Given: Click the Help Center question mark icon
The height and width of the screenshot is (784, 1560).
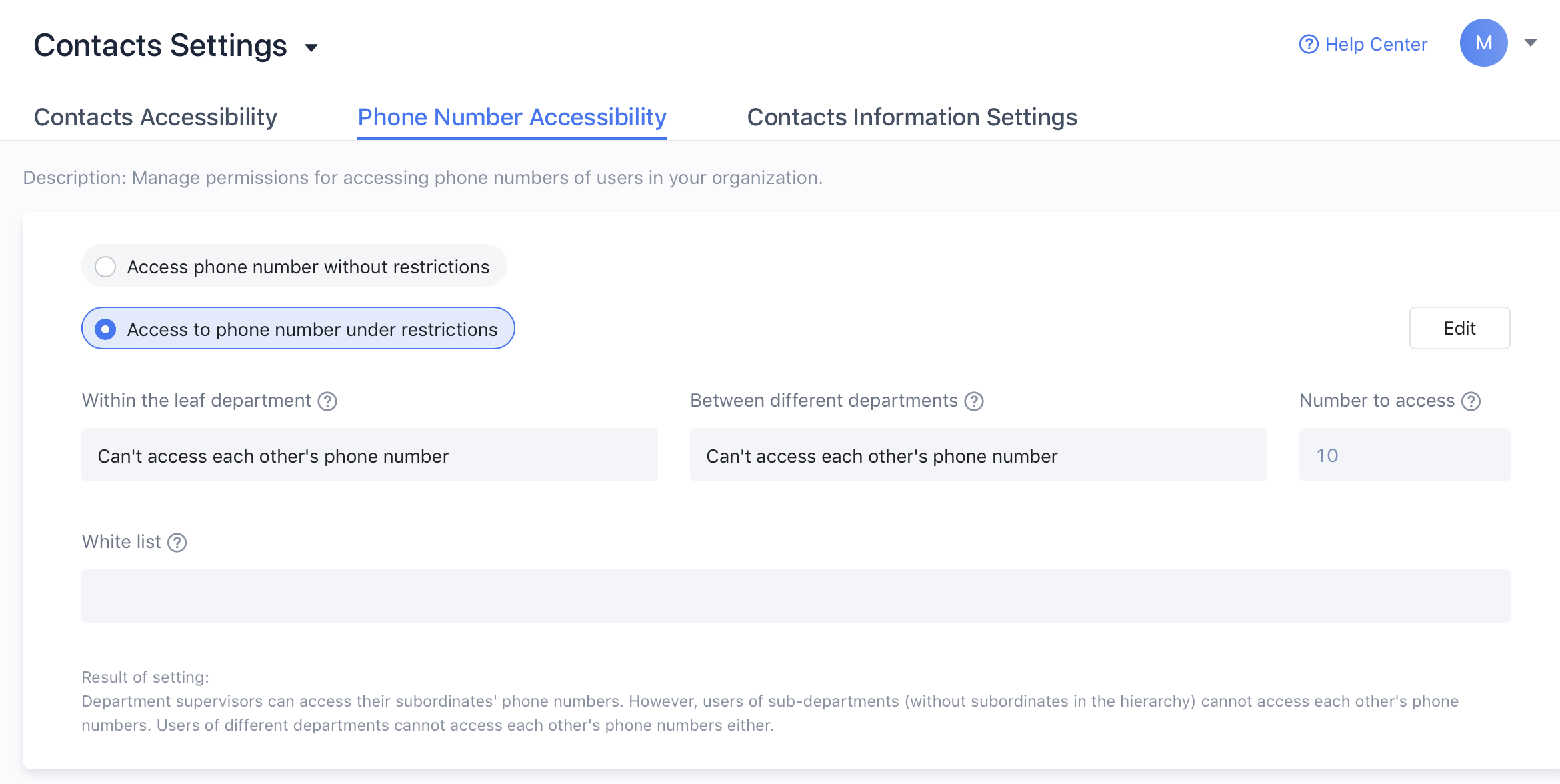Looking at the screenshot, I should pyautogui.click(x=1308, y=43).
